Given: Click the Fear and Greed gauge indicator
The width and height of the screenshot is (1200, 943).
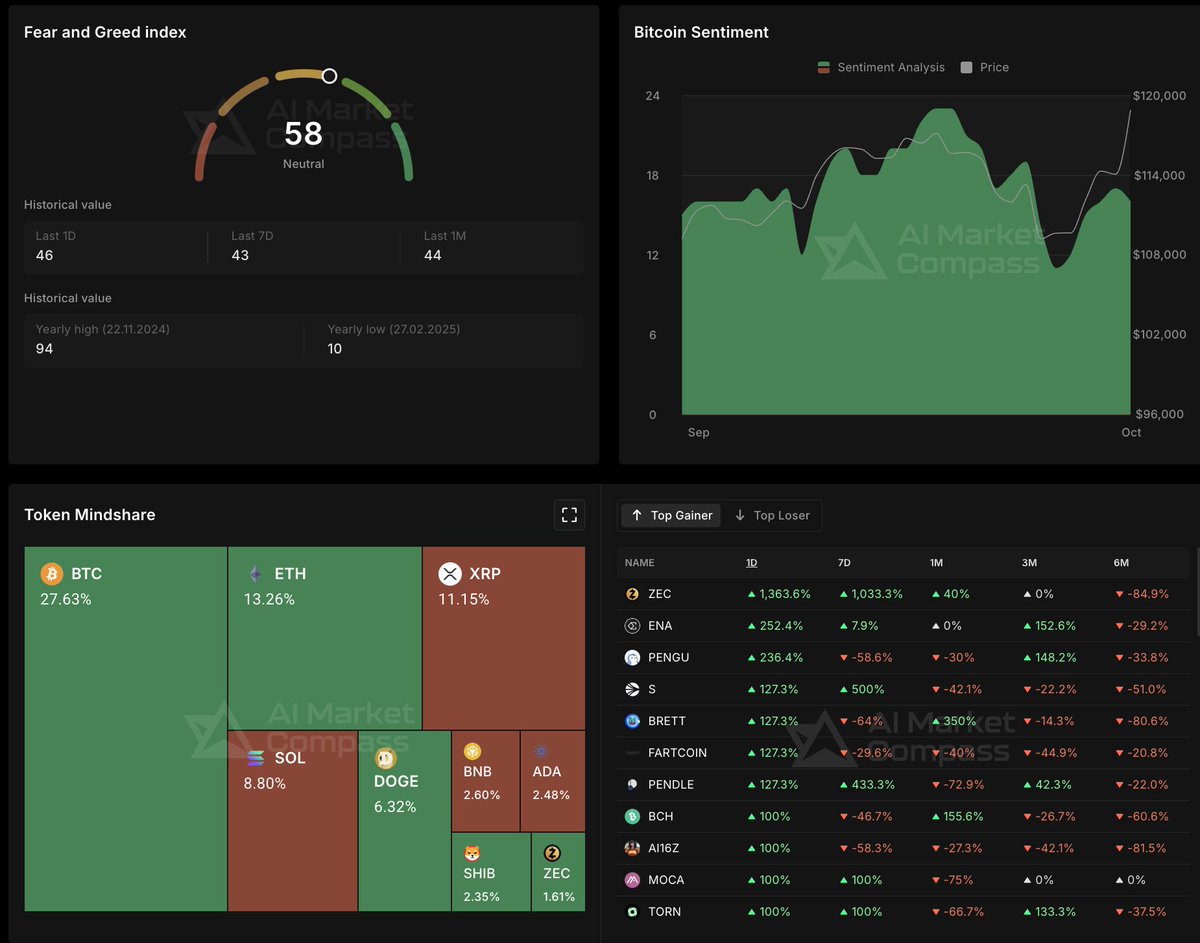Looking at the screenshot, I should [x=329, y=76].
